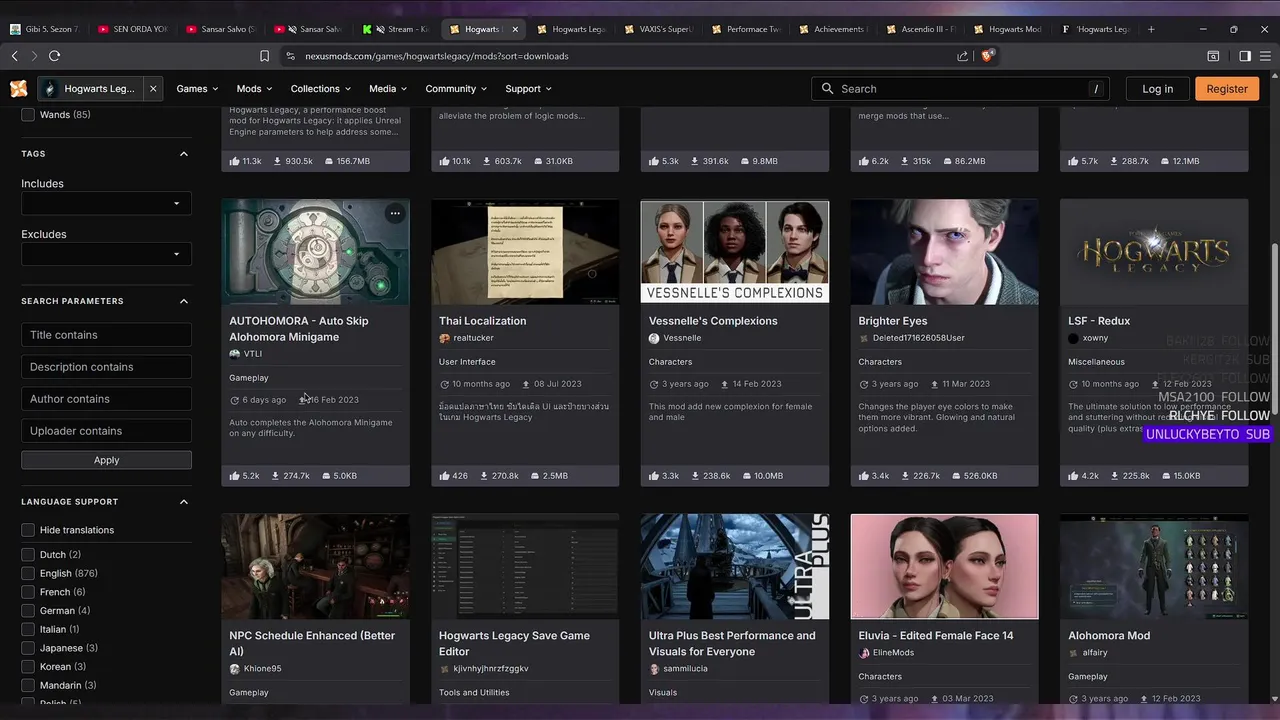This screenshot has height=720, width=1280.
Task: Reload the page with refresh icon
Action: click(x=55, y=56)
